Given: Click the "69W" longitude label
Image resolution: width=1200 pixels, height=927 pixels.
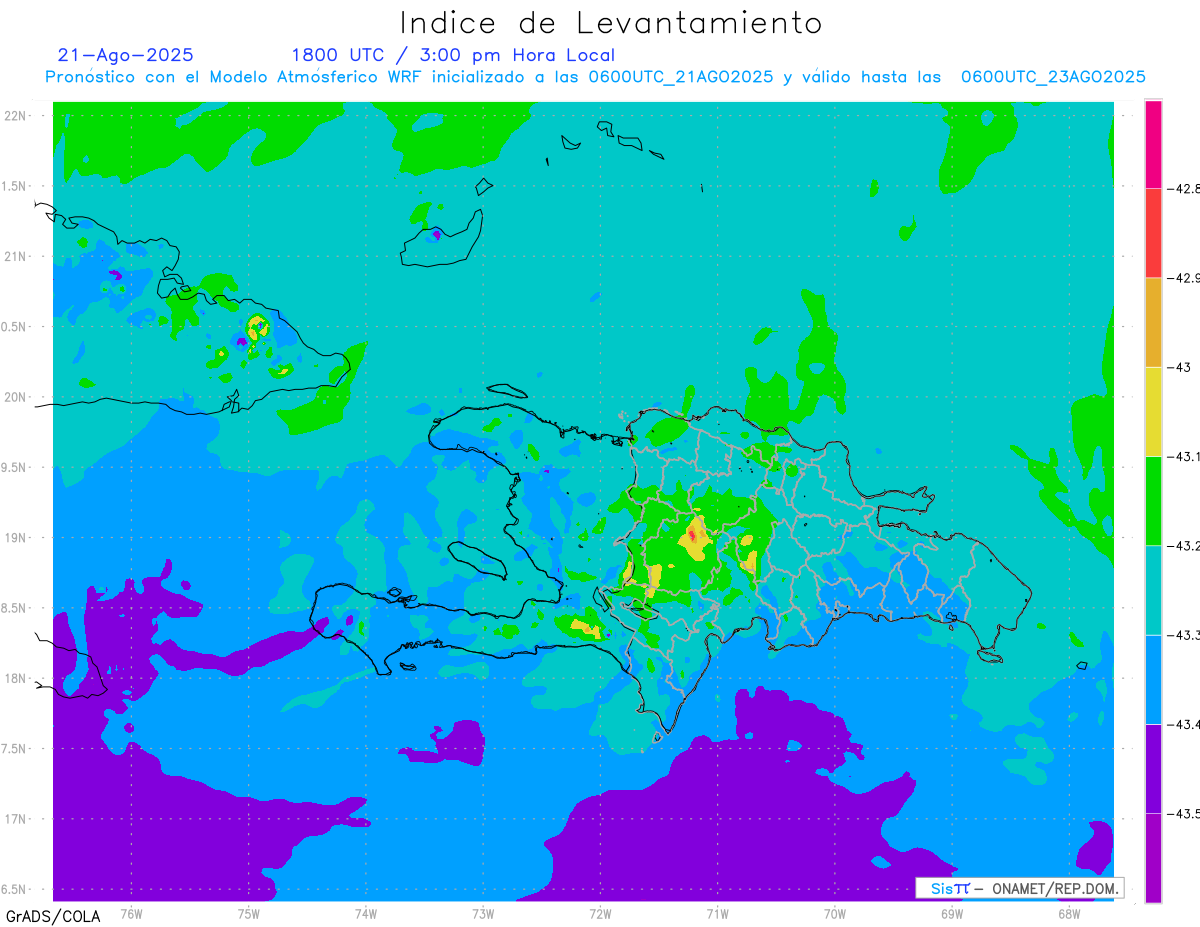Looking at the screenshot, I should pos(952,913).
